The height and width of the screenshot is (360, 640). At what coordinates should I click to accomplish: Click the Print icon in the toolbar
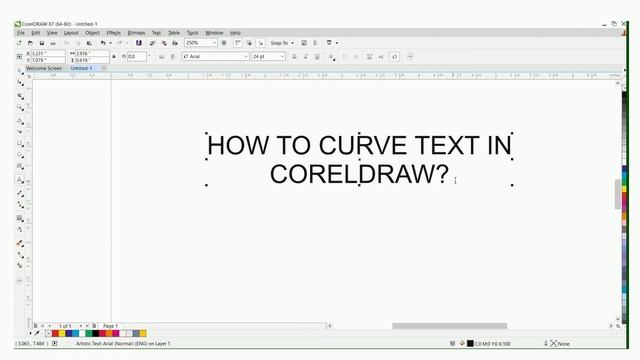(53, 43)
